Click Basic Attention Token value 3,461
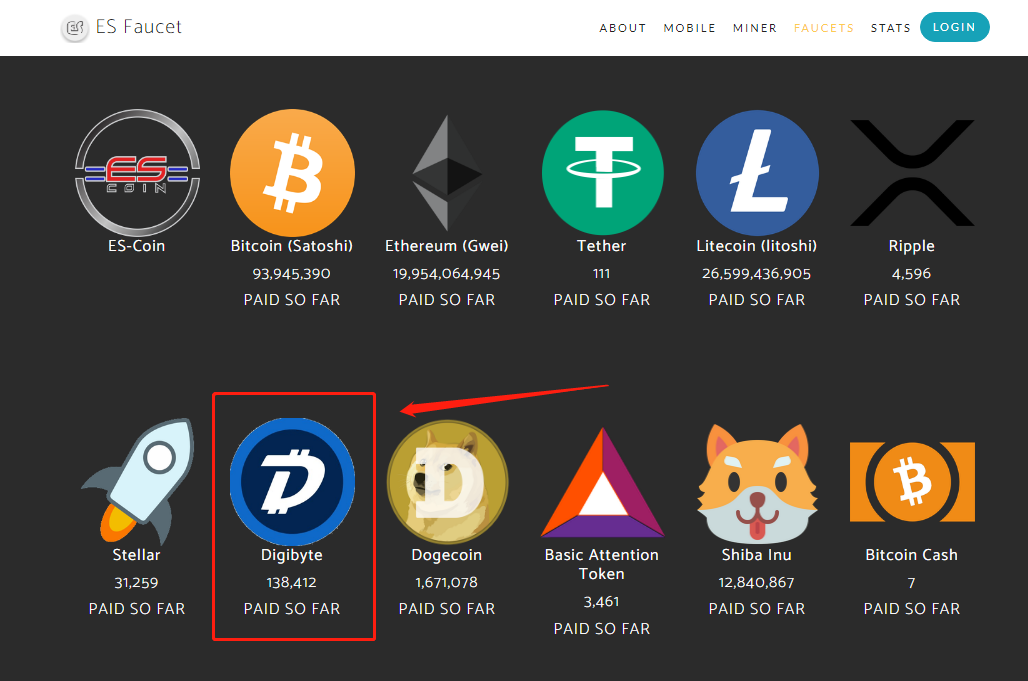The image size is (1028, 681). coord(601,602)
